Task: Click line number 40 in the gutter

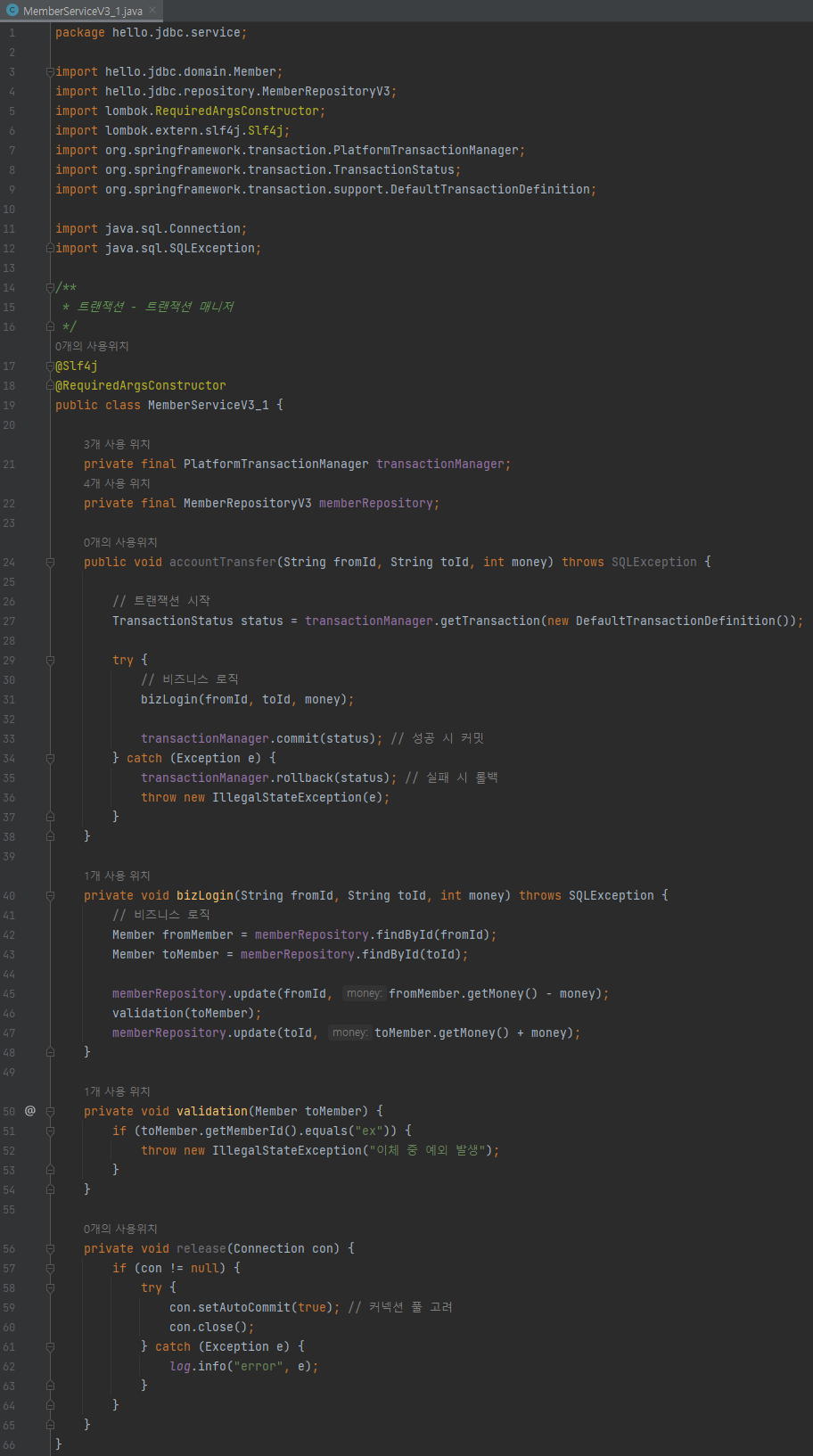Action: click(x=9, y=896)
